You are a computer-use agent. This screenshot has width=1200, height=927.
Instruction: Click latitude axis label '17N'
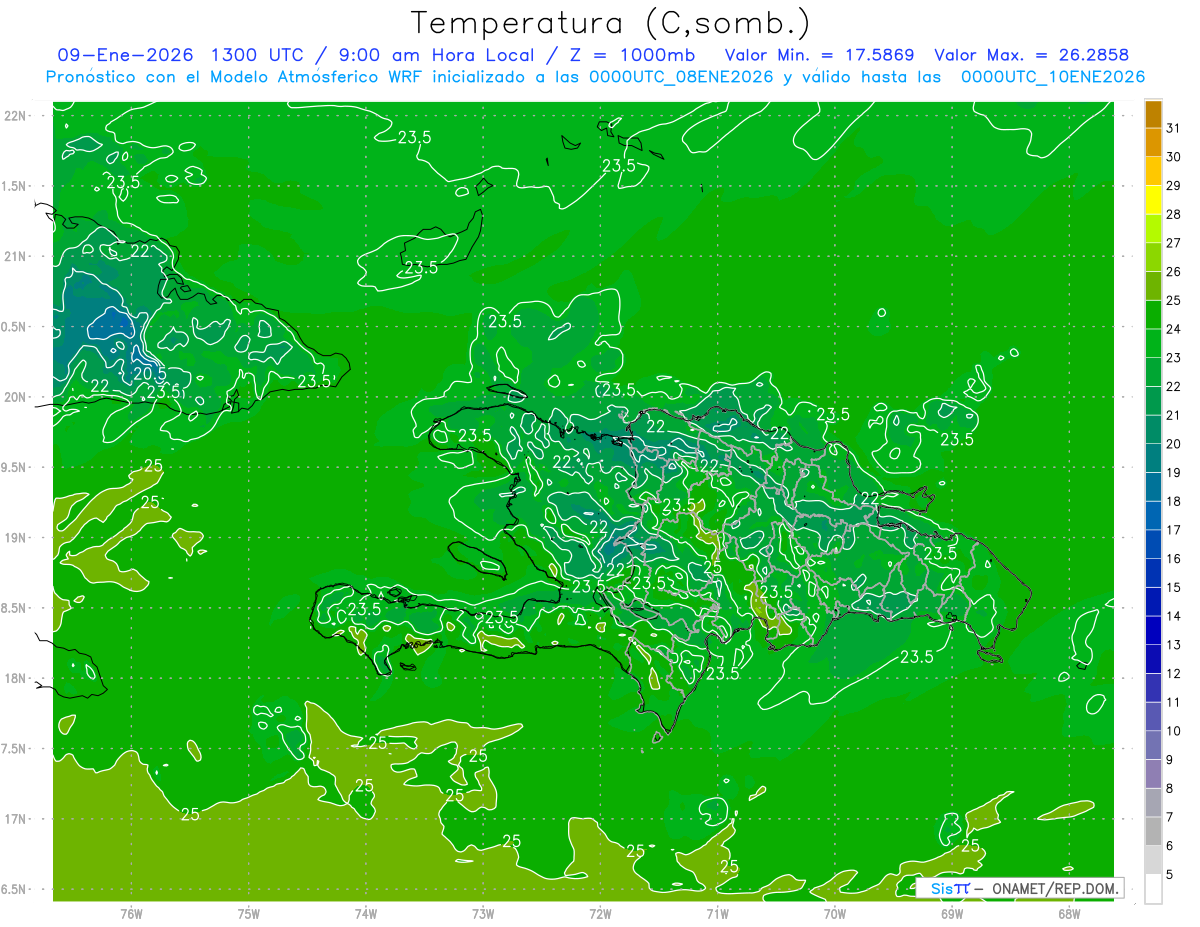16,819
